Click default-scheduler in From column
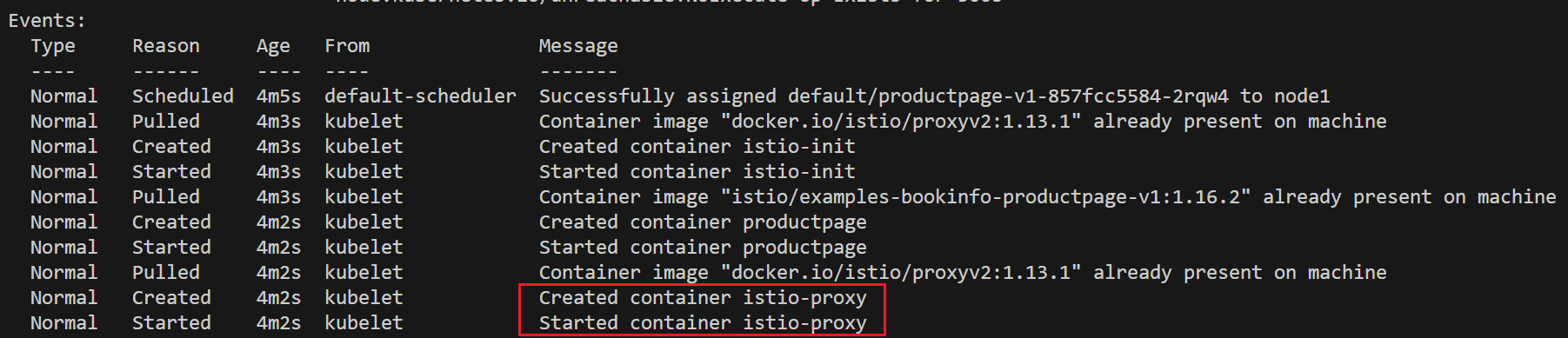 point(420,96)
